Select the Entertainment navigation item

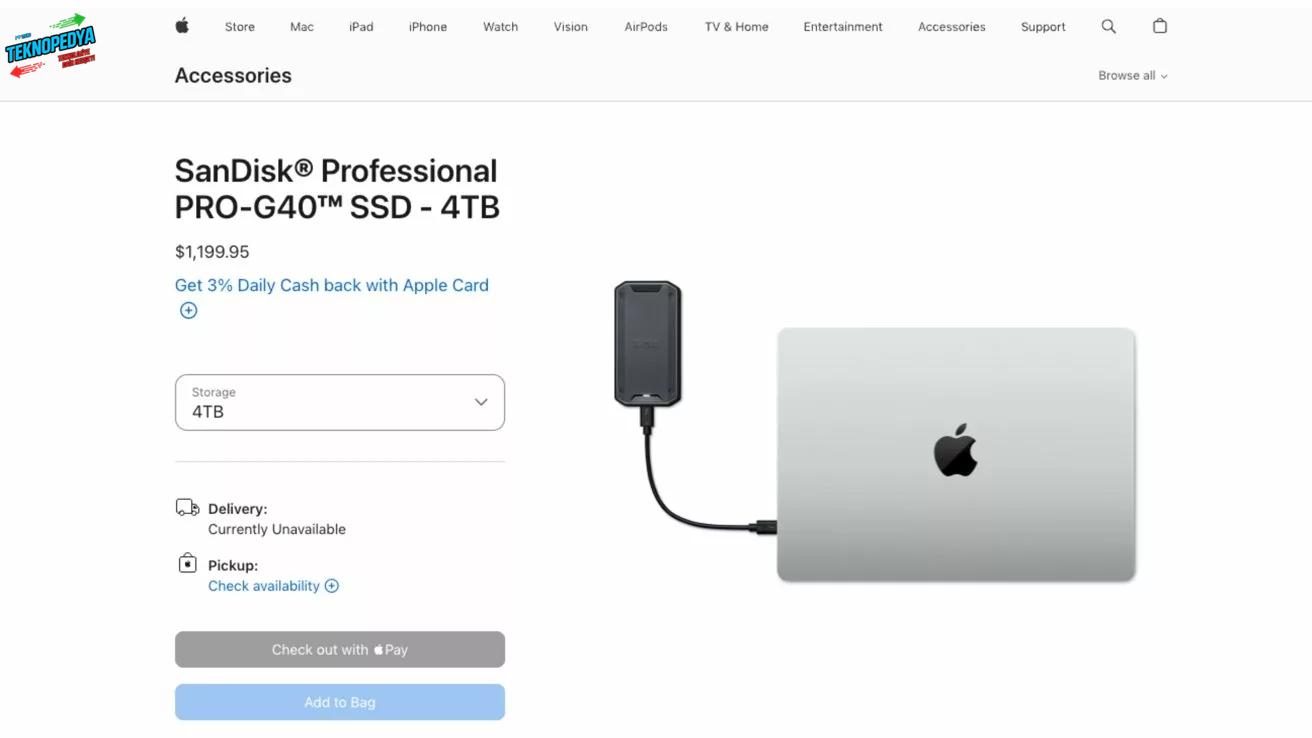(843, 27)
